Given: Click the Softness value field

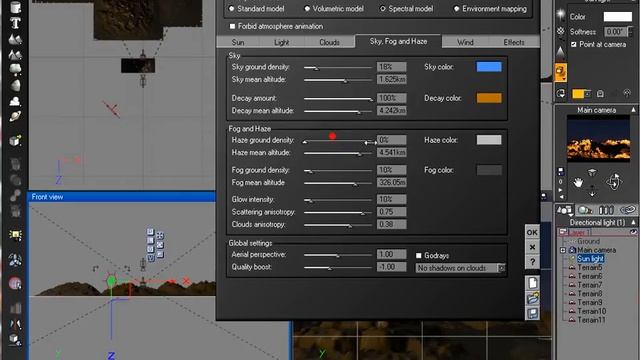Looking at the screenshot, I should point(616,32).
